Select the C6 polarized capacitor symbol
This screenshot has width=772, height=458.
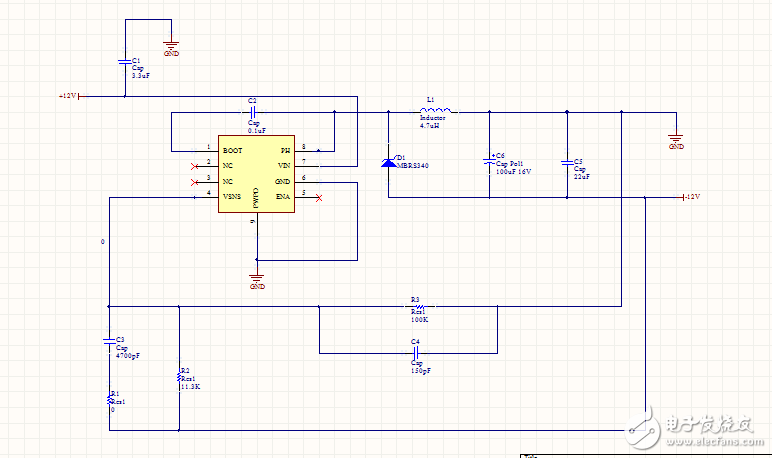[489, 161]
